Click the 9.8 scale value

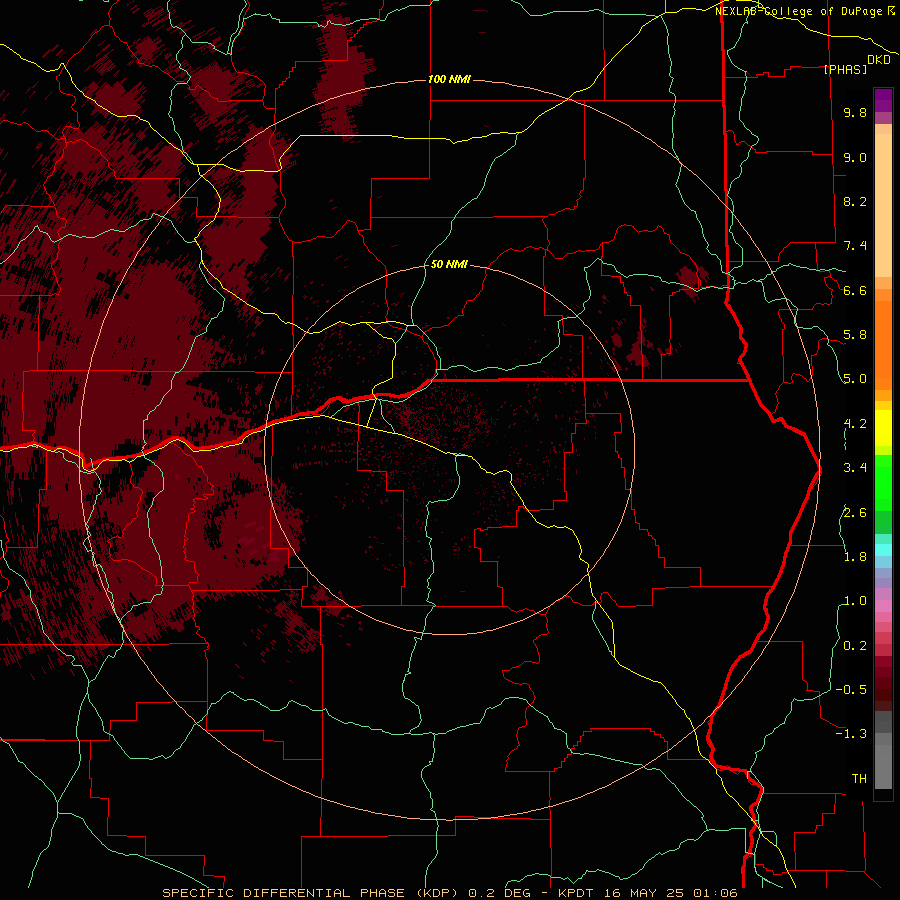pos(855,112)
